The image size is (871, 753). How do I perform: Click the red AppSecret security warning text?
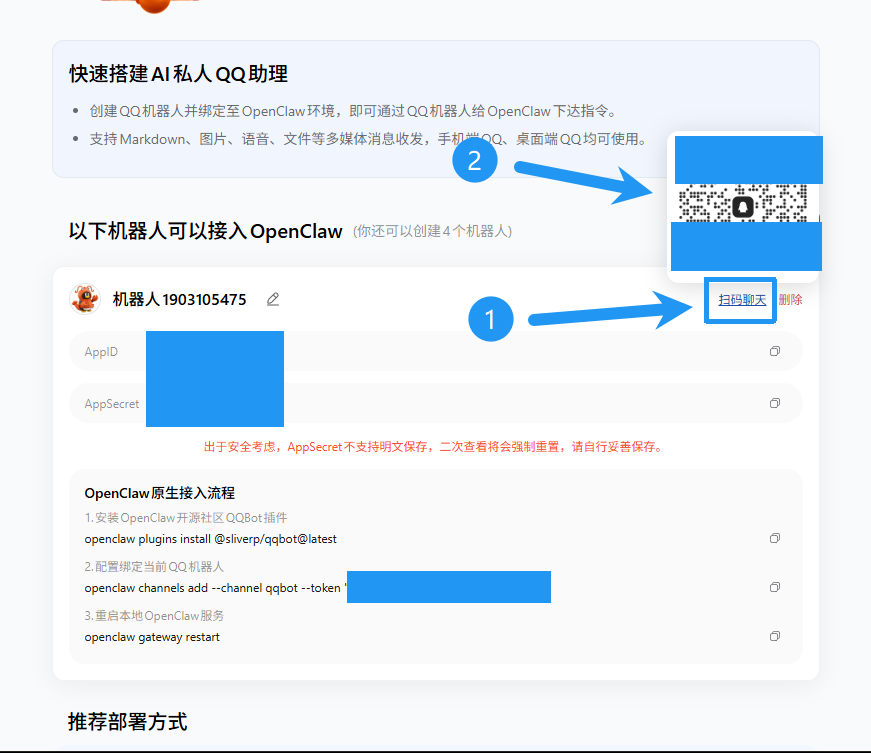pyautogui.click(x=432, y=446)
